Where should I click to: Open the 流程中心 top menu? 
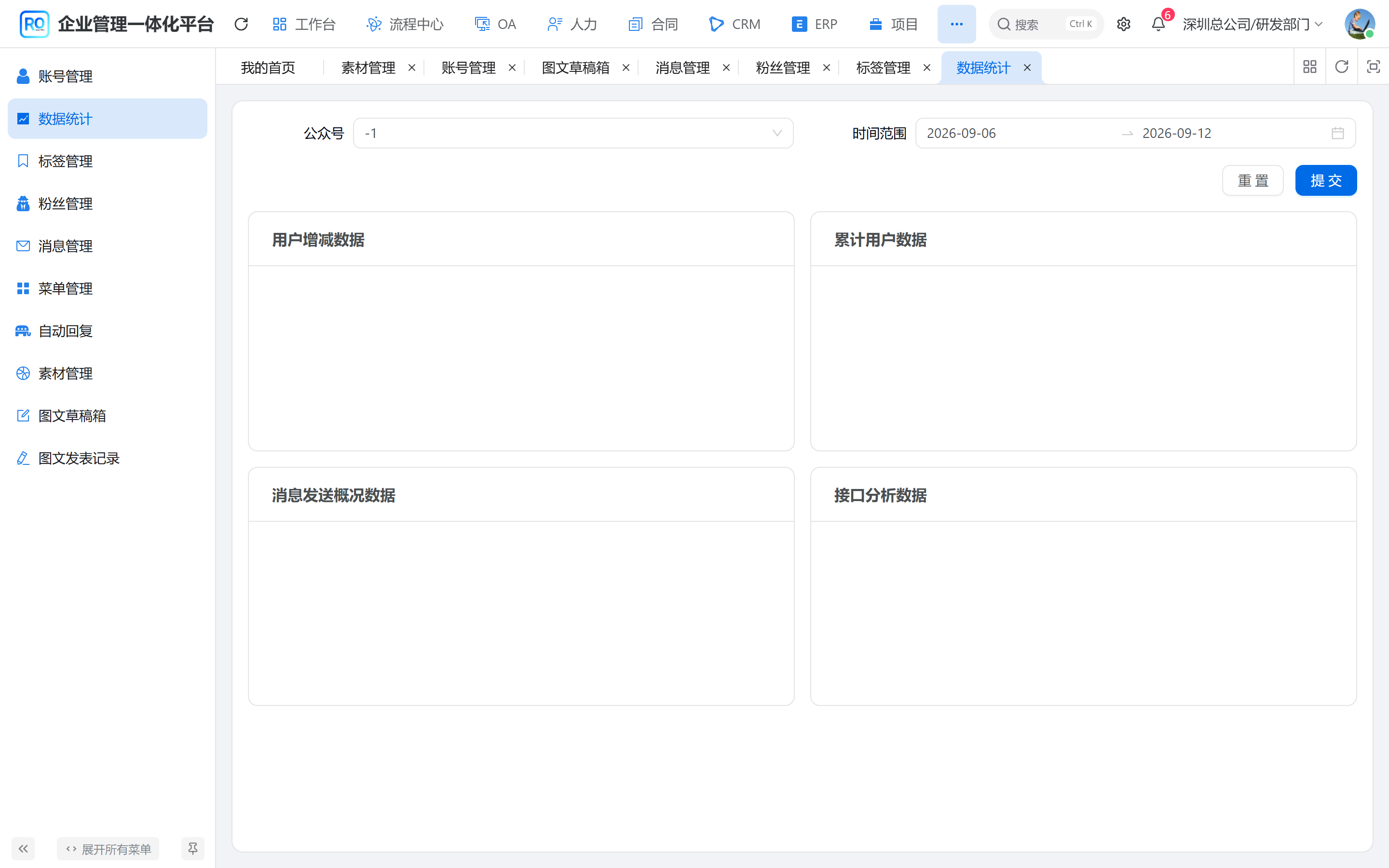(x=405, y=24)
